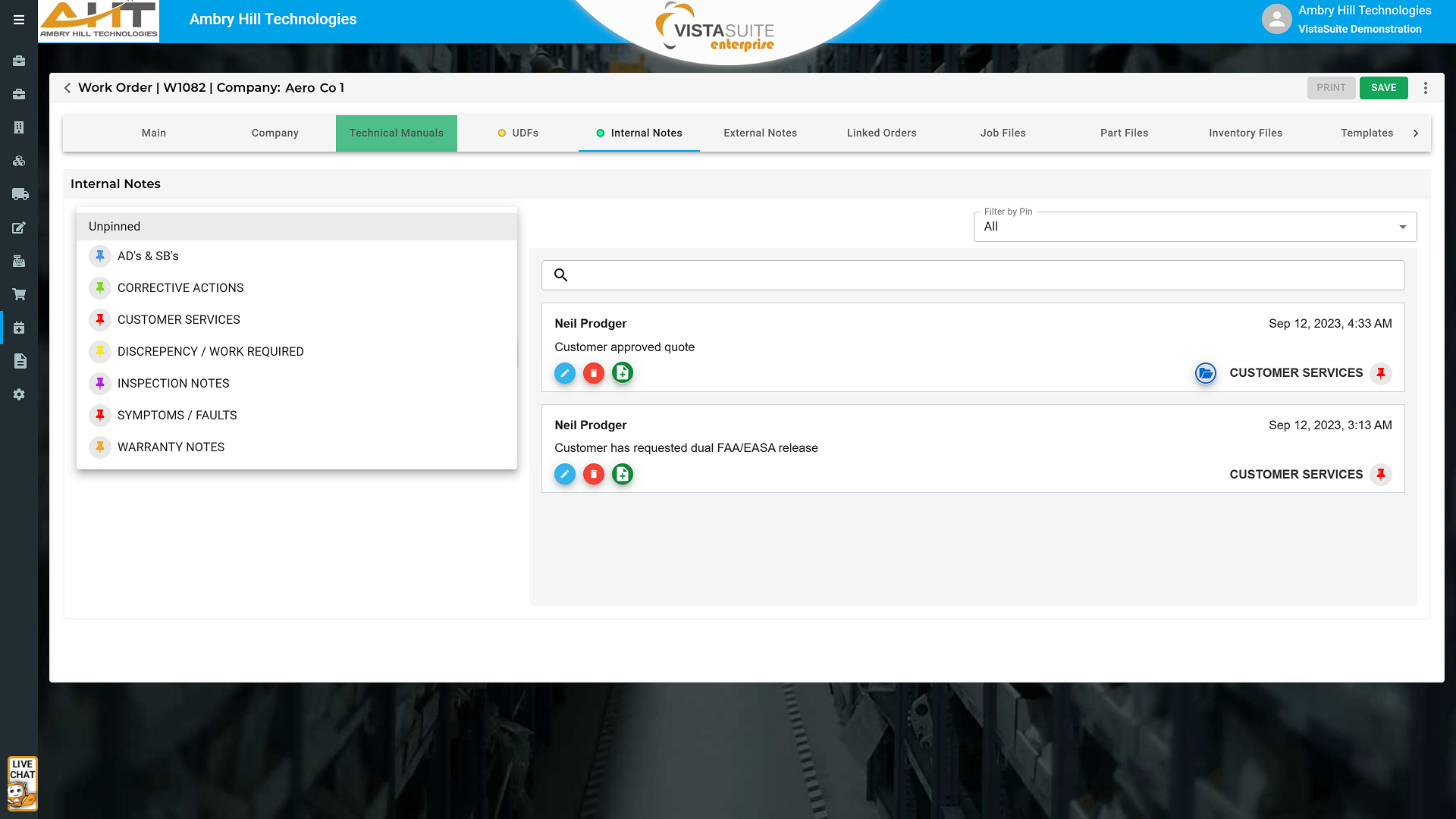Open the hamburger menu icon
The image size is (1456, 819).
[19, 20]
